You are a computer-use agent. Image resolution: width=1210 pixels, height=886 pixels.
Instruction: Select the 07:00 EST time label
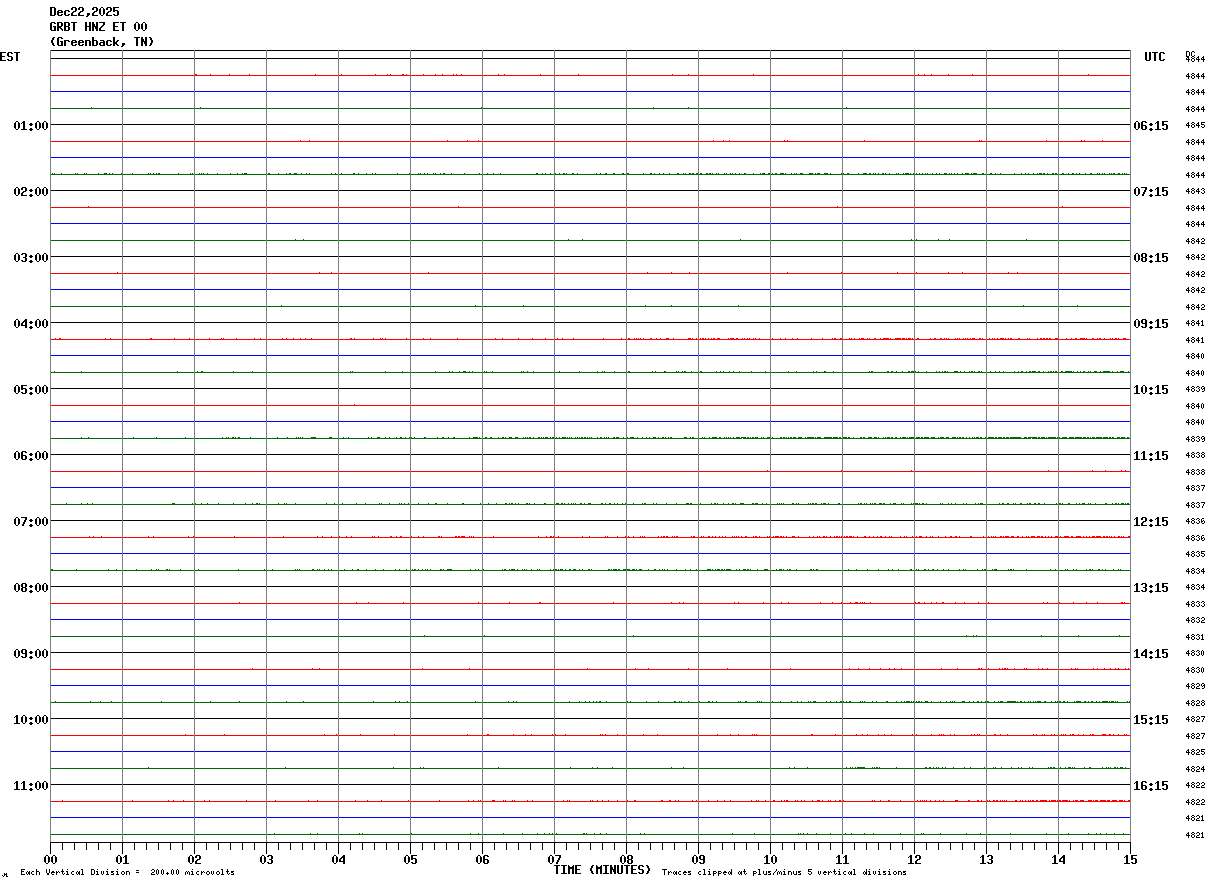[31, 522]
